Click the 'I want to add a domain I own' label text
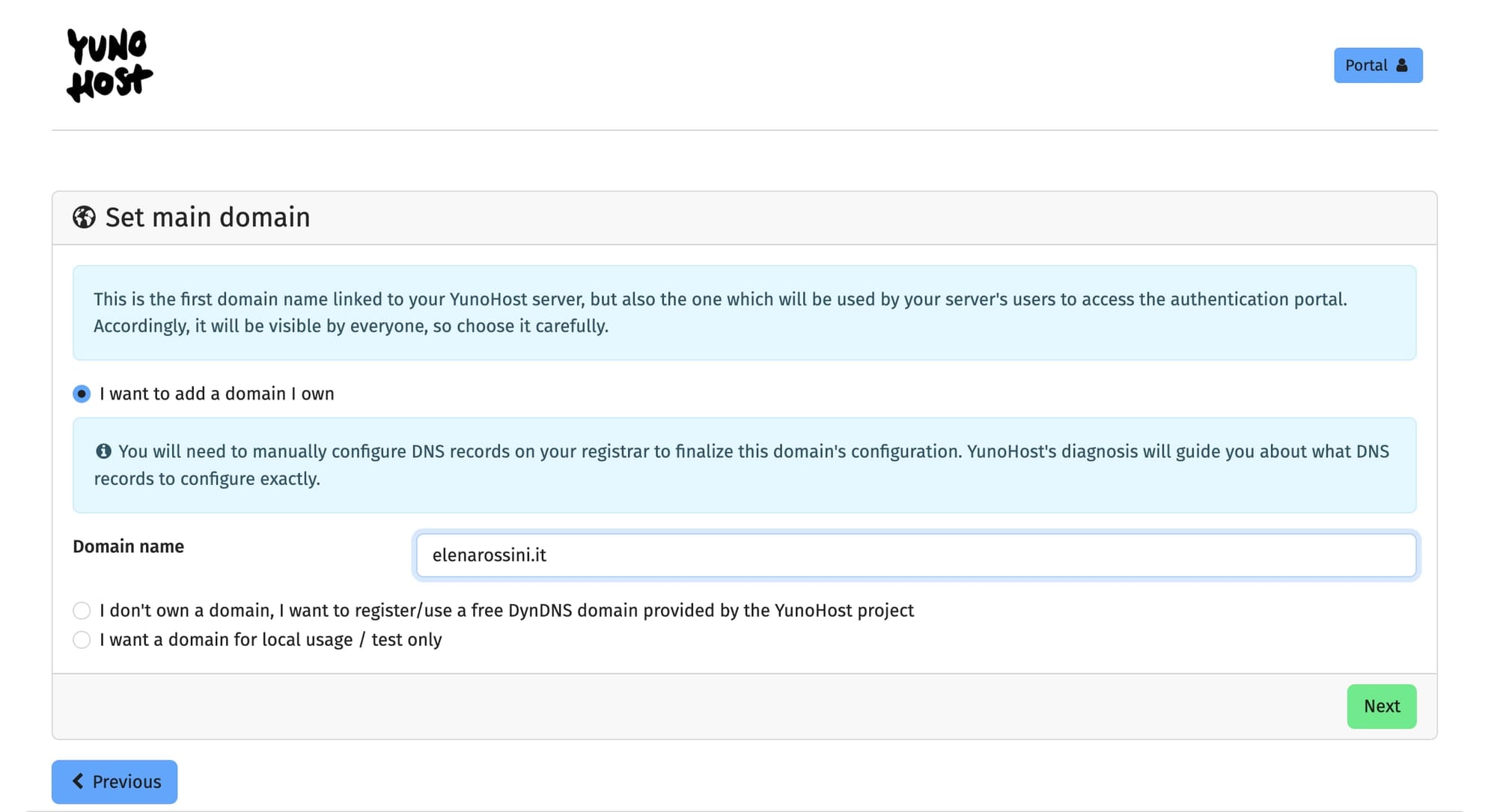 217,393
